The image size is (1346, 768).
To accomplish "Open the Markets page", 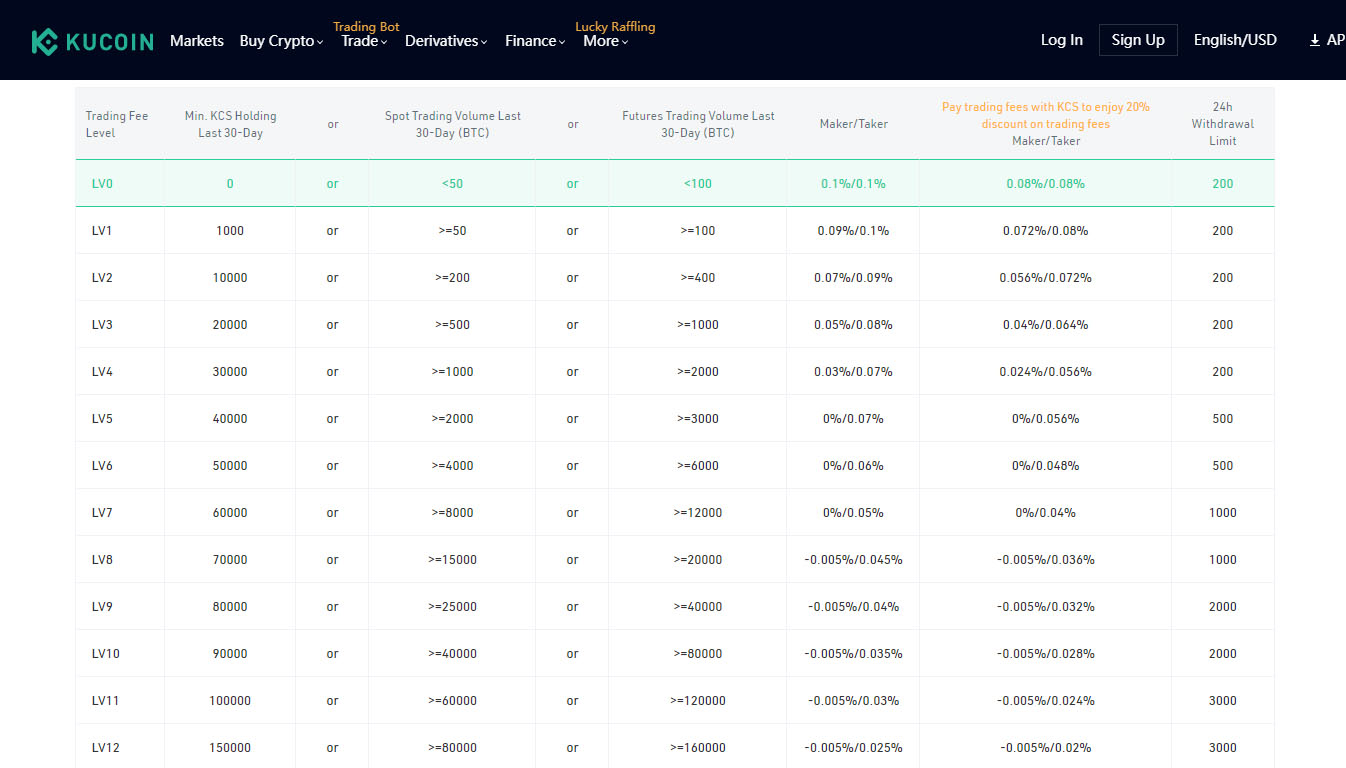I will click(197, 41).
